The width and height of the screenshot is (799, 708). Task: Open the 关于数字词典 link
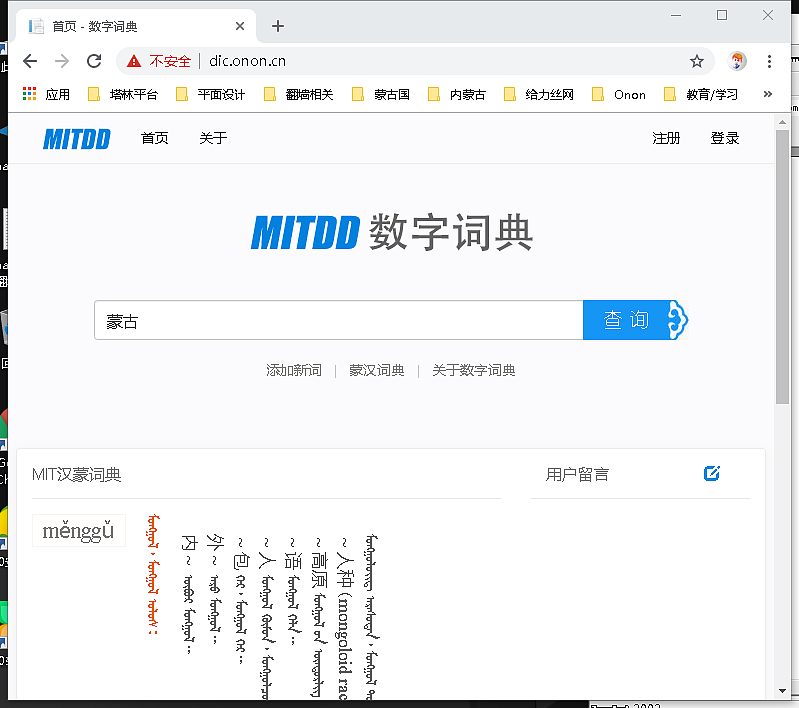click(473, 370)
